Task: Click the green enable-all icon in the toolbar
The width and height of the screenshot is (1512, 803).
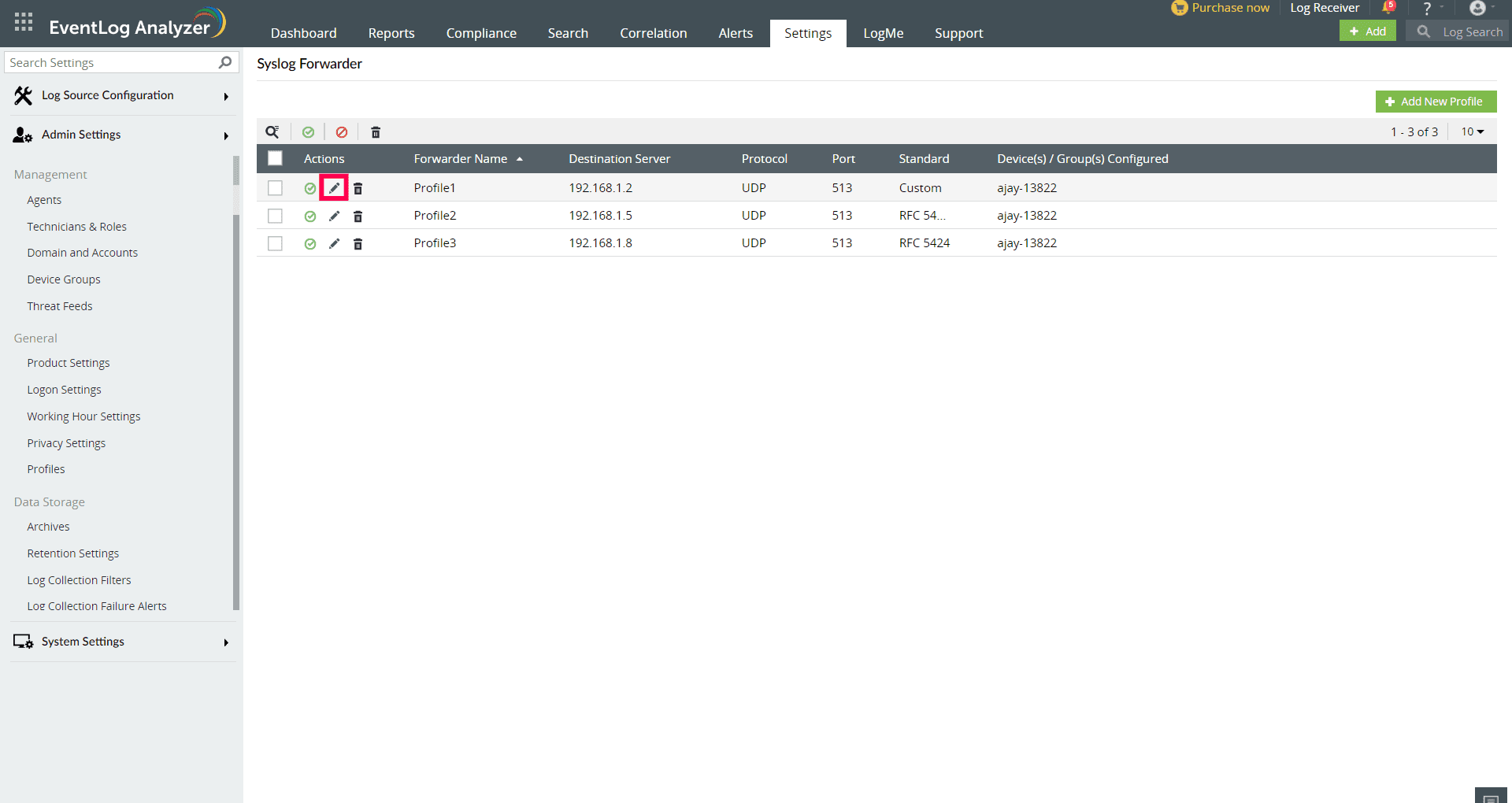Action: coord(309,131)
